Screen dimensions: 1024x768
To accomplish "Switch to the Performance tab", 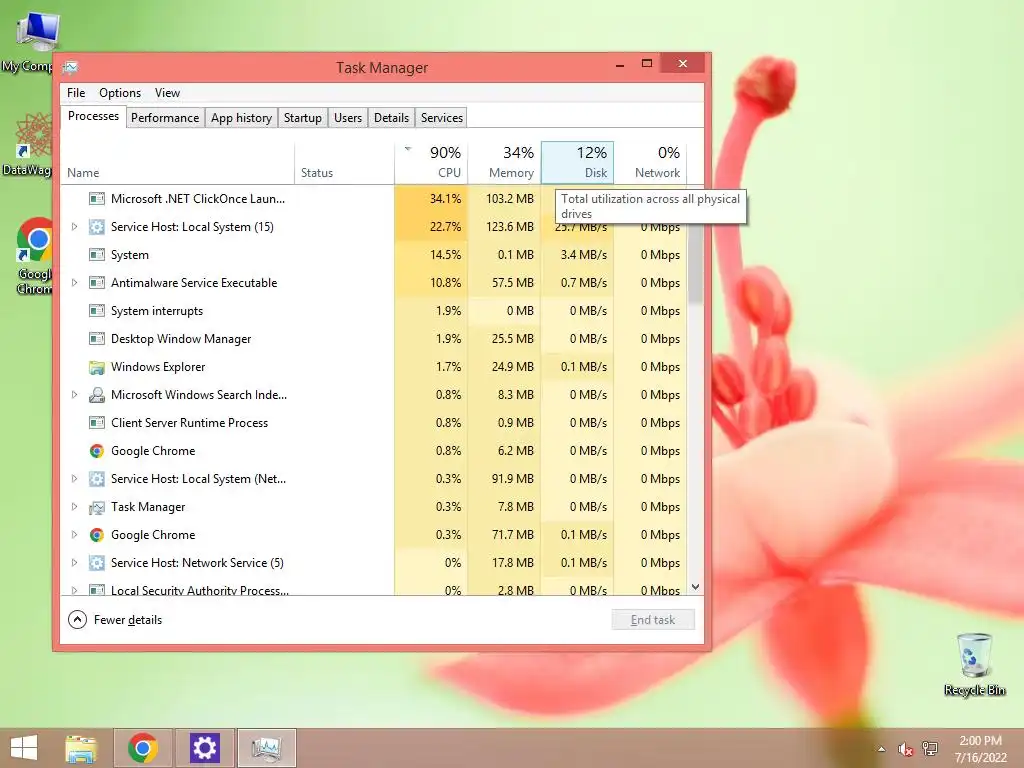I will click(165, 118).
